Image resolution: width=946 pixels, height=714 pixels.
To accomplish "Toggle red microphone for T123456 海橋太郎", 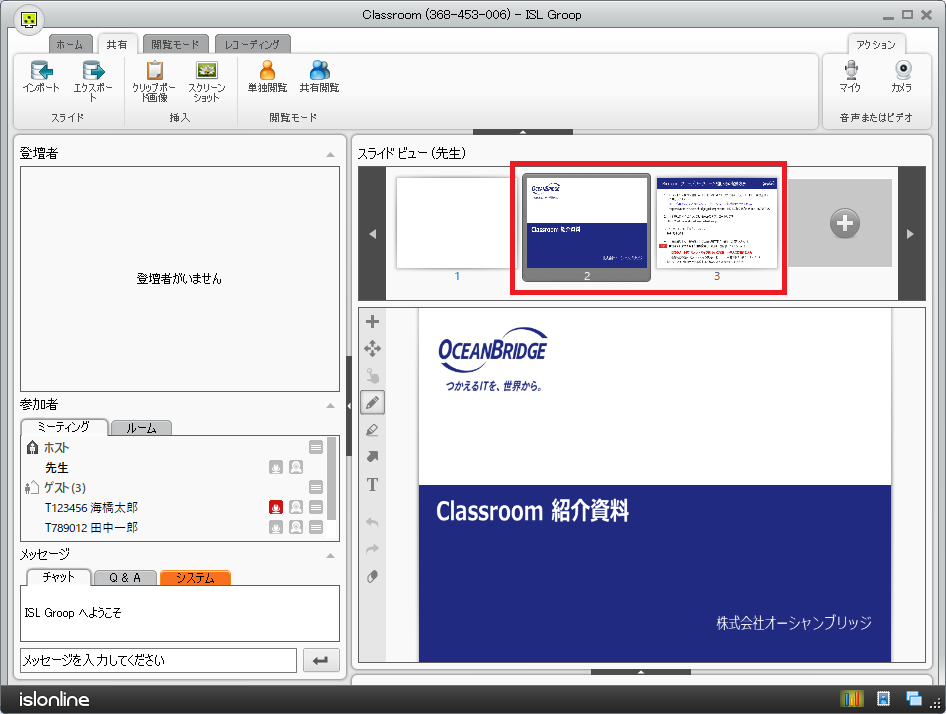I will [x=276, y=507].
